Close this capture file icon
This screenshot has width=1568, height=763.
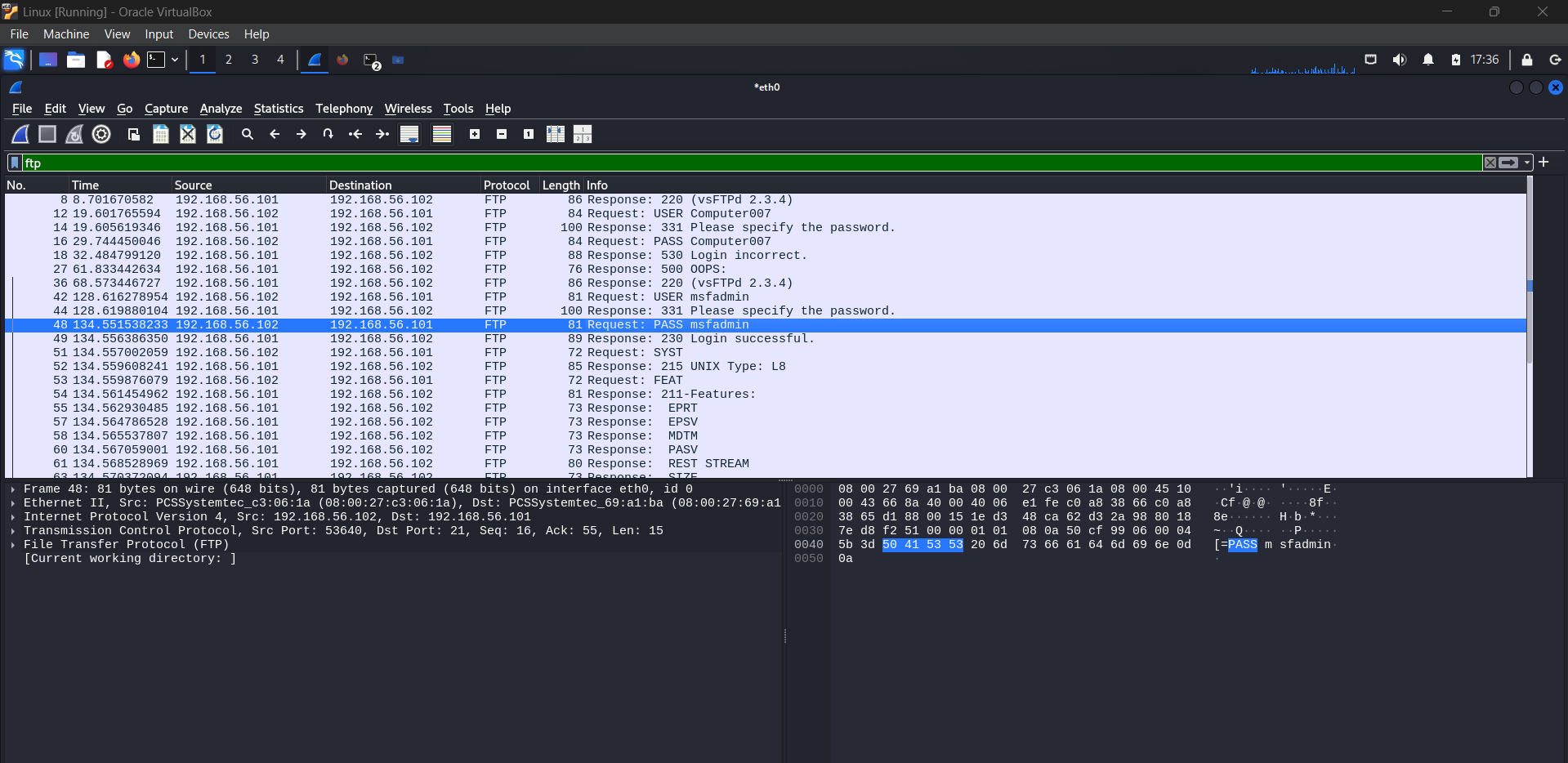coord(188,134)
